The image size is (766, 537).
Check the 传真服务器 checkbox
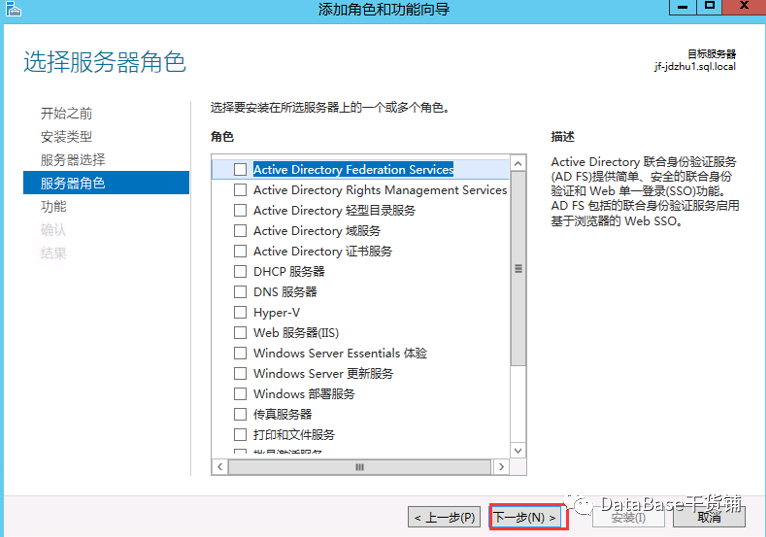click(x=240, y=414)
